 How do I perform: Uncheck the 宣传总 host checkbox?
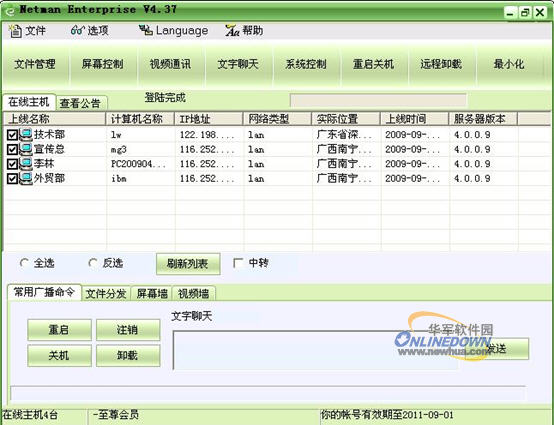[x=12, y=149]
